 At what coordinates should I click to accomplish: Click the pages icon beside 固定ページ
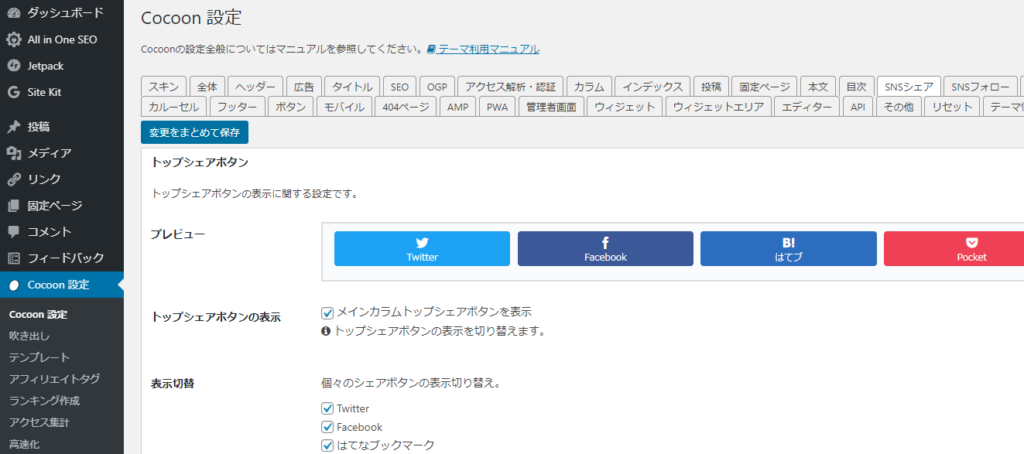tap(14, 206)
